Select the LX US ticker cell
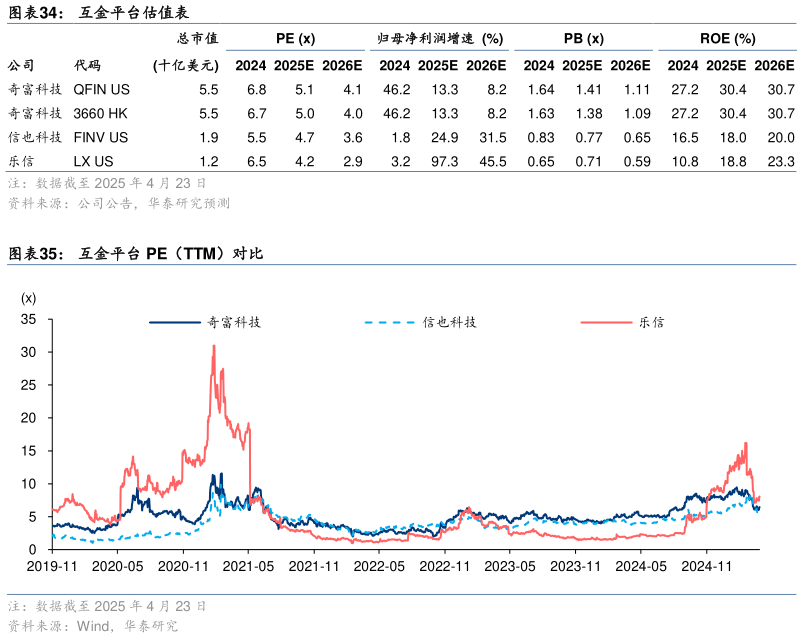 (x=93, y=162)
